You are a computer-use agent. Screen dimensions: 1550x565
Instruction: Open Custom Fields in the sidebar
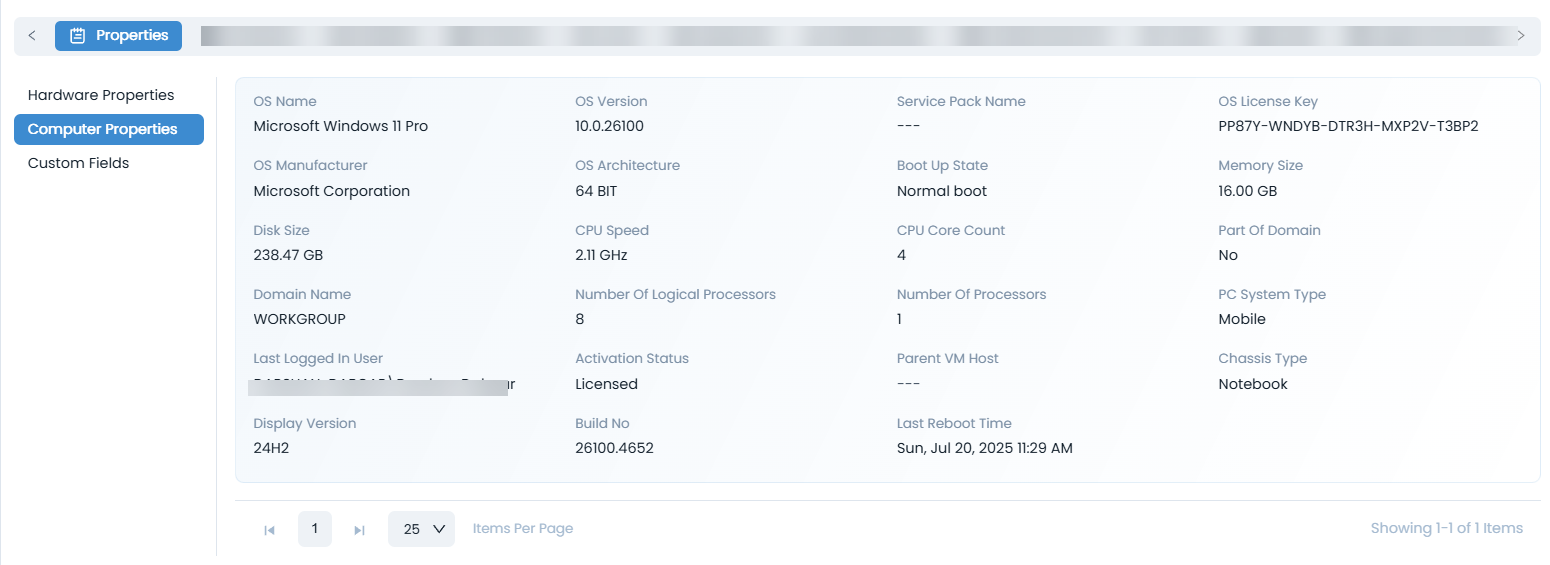tap(78, 163)
